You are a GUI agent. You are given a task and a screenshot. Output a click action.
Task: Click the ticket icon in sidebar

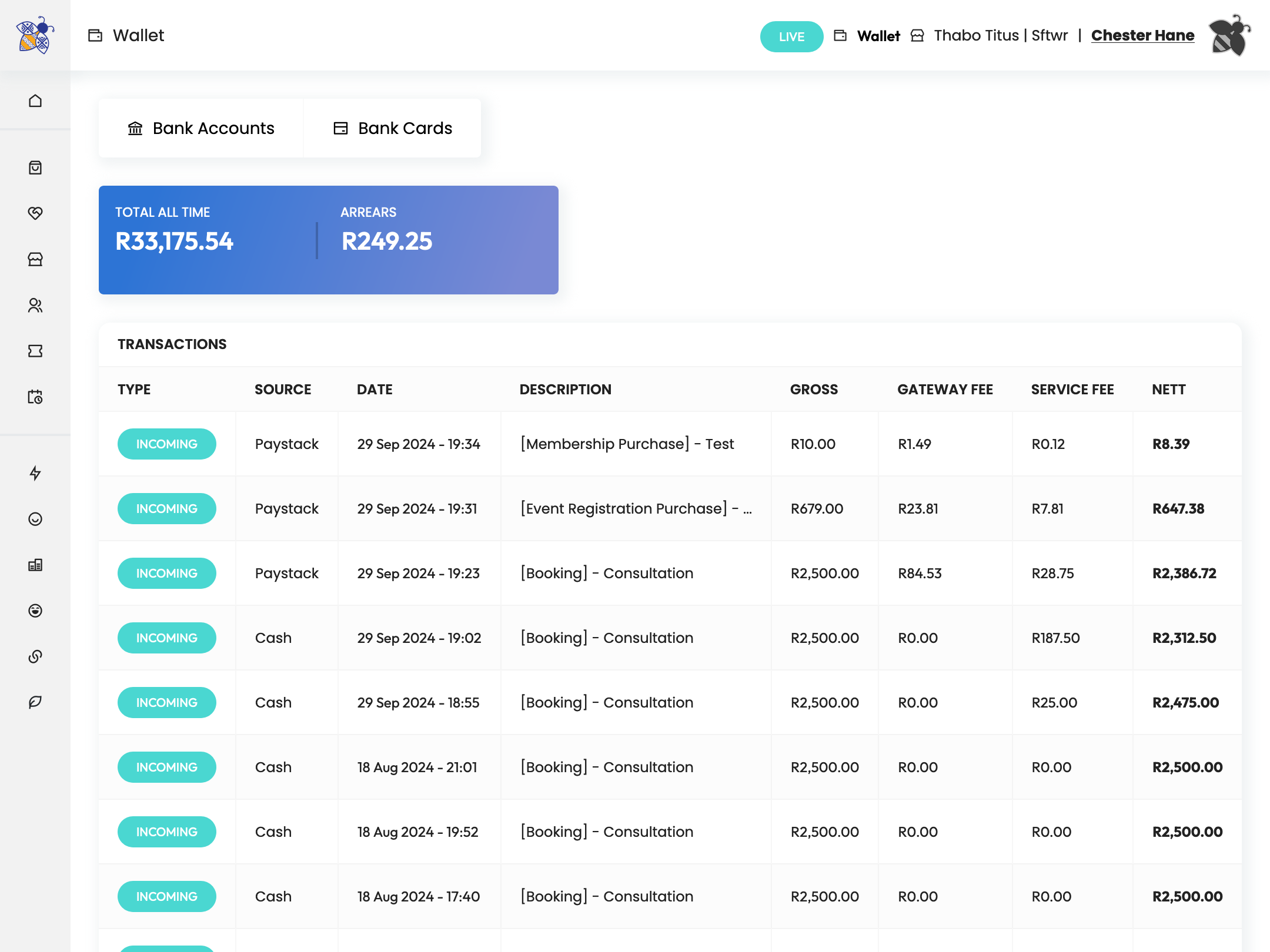pyautogui.click(x=35, y=351)
